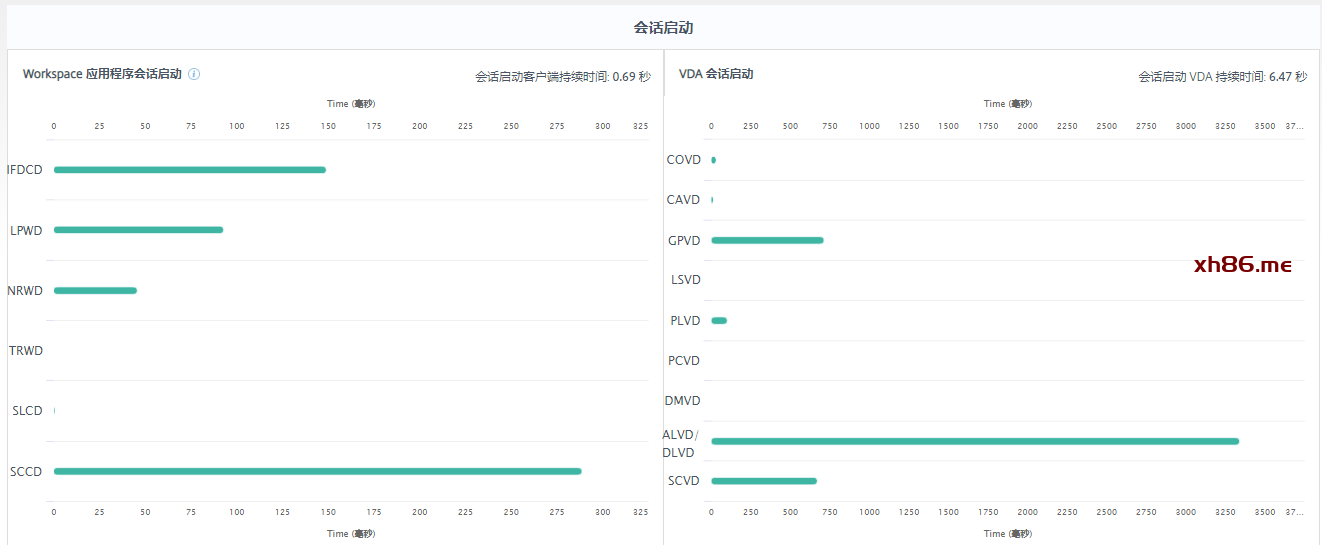Click the 会话启动 VDA 持续时间 6.47 秒 text
1322x545 pixels.
1222,76
